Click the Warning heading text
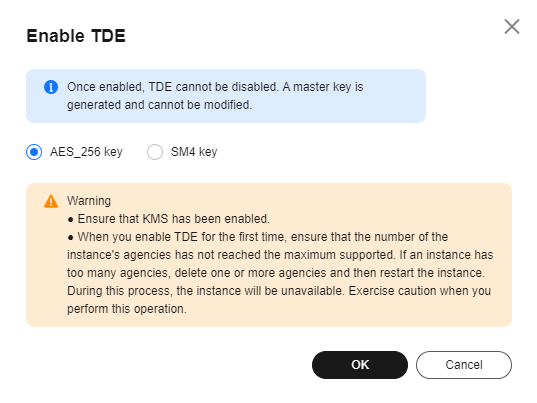This screenshot has height=403, width=537. point(89,201)
